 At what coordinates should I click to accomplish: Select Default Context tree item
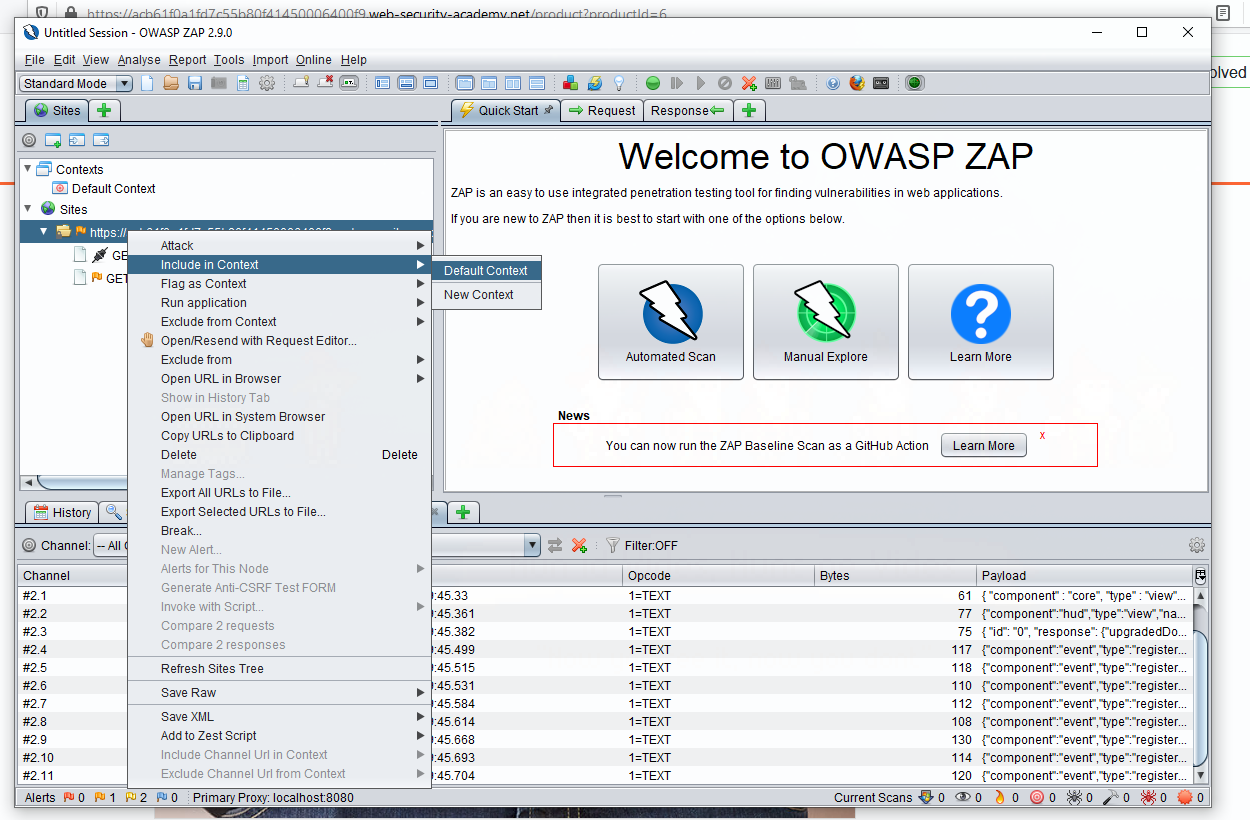click(105, 188)
